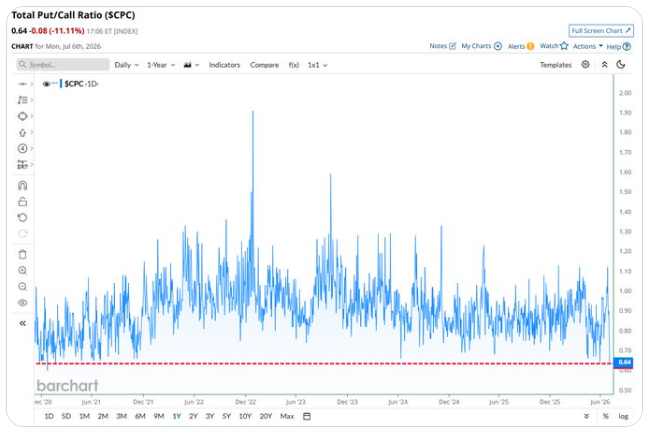The height and width of the screenshot is (427, 651).
Task: Click the trash delete drawings icon
Action: [22, 254]
